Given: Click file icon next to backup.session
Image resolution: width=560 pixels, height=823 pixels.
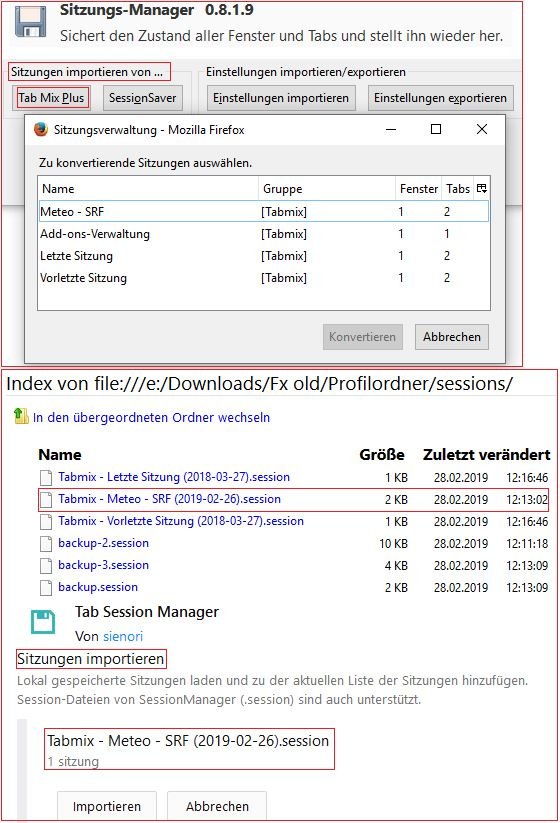Looking at the screenshot, I should coord(46,587).
